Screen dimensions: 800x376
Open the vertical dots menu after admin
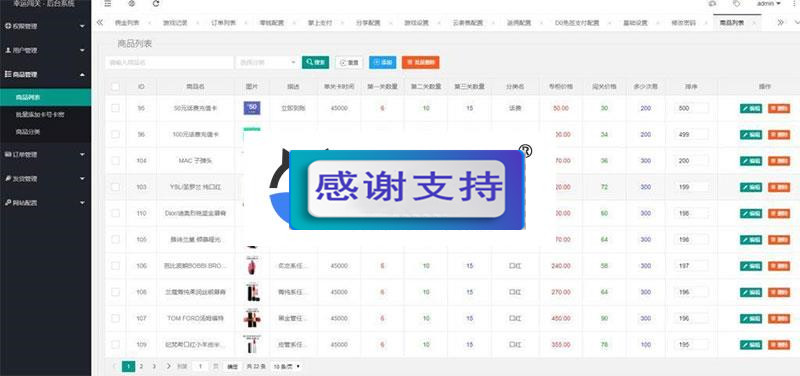793,4
